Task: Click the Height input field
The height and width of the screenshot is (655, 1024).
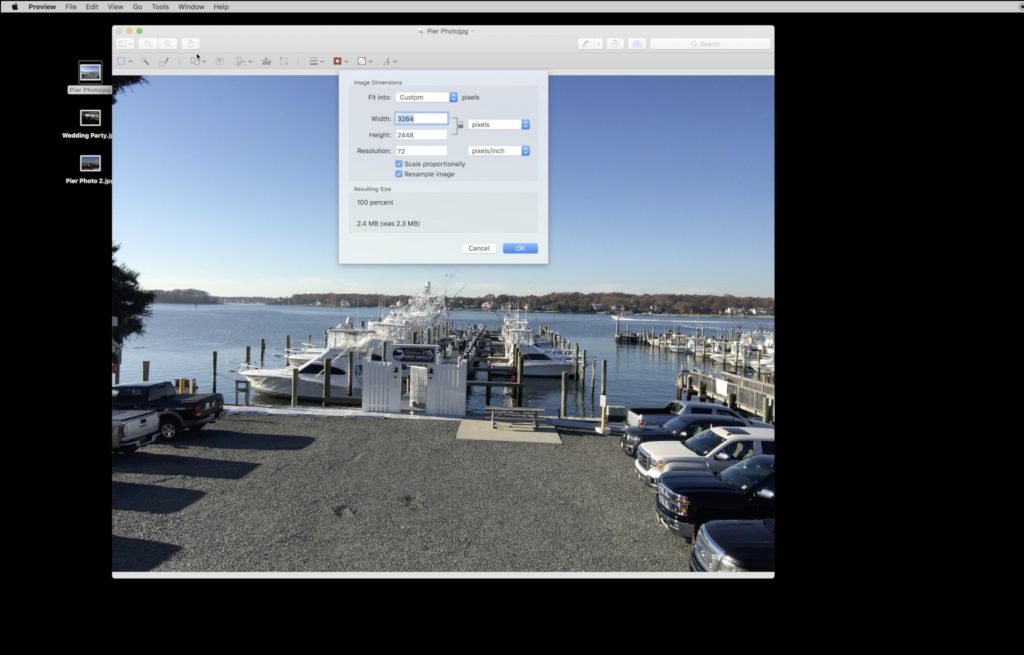Action: point(421,135)
